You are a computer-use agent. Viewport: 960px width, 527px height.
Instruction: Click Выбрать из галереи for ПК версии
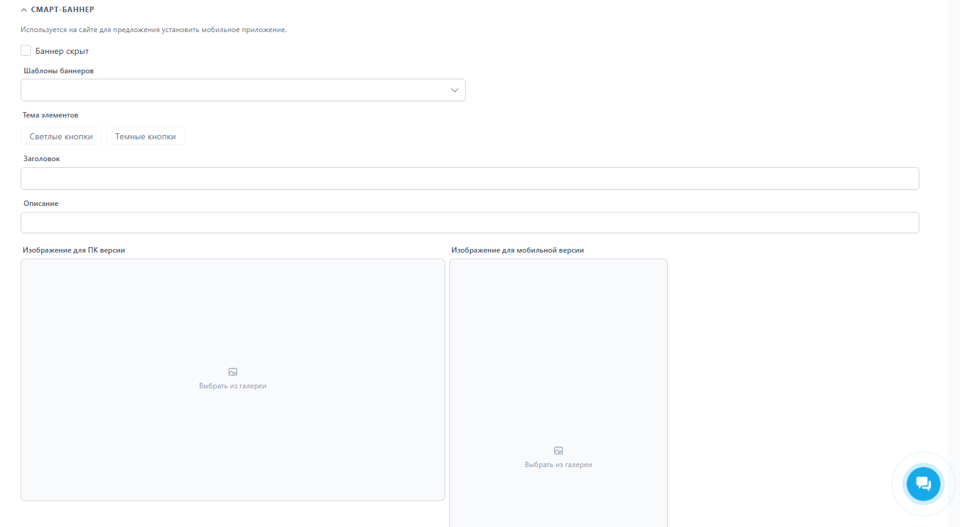tap(233, 386)
